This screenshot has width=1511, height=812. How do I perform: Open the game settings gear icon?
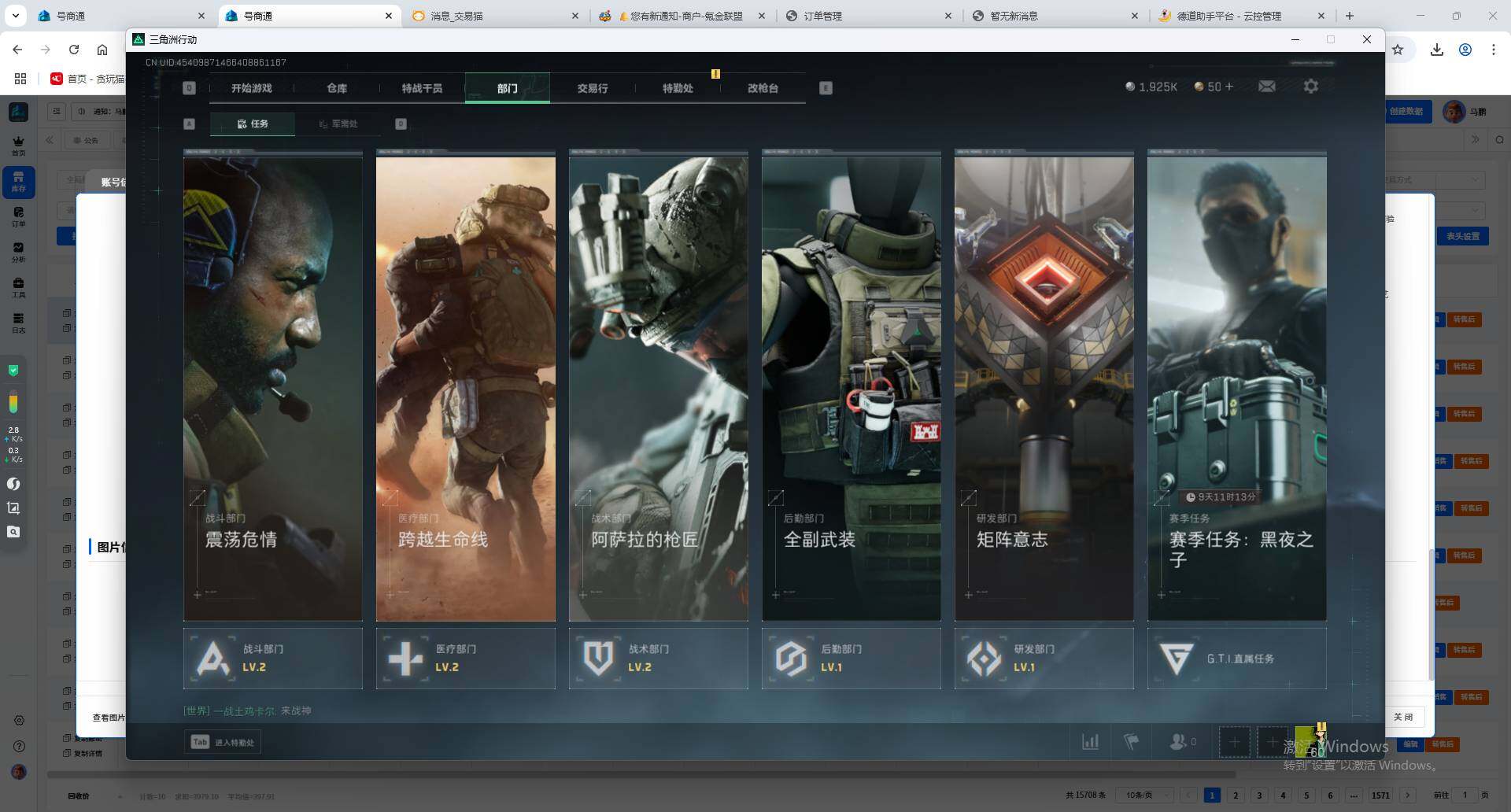(1310, 87)
